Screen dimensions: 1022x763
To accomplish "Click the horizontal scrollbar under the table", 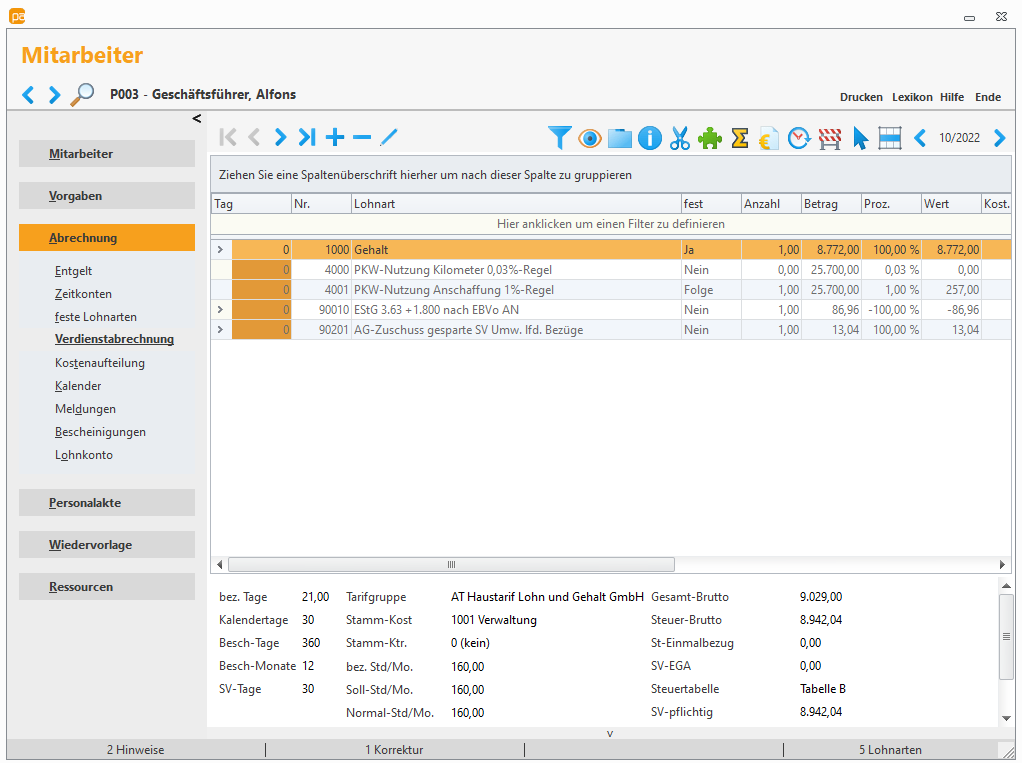I will (451, 565).
